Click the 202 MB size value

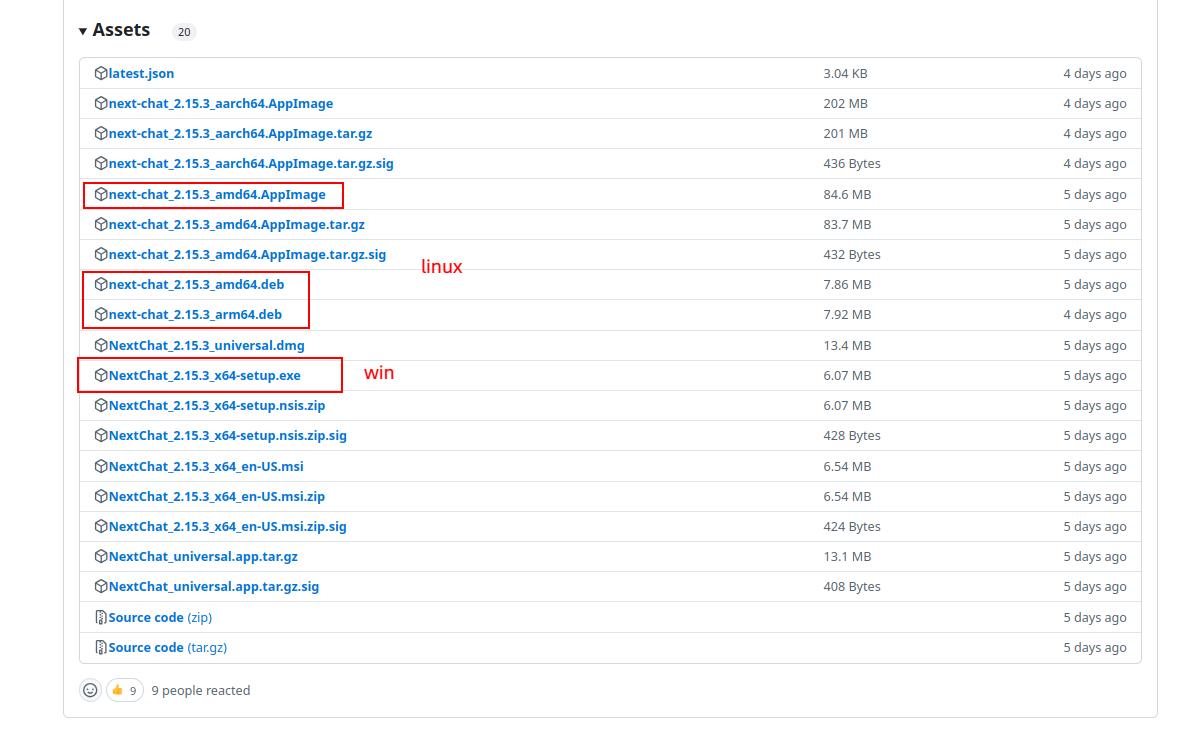845,103
